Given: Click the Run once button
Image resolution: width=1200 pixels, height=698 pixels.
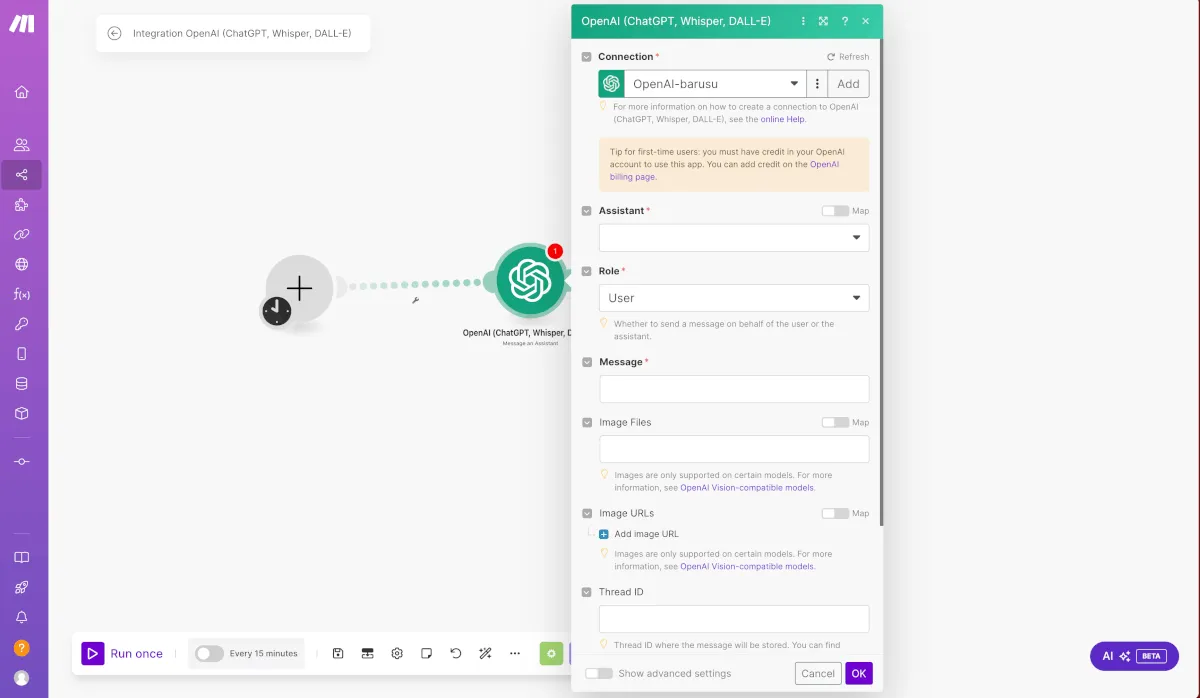Looking at the screenshot, I should 123,653.
